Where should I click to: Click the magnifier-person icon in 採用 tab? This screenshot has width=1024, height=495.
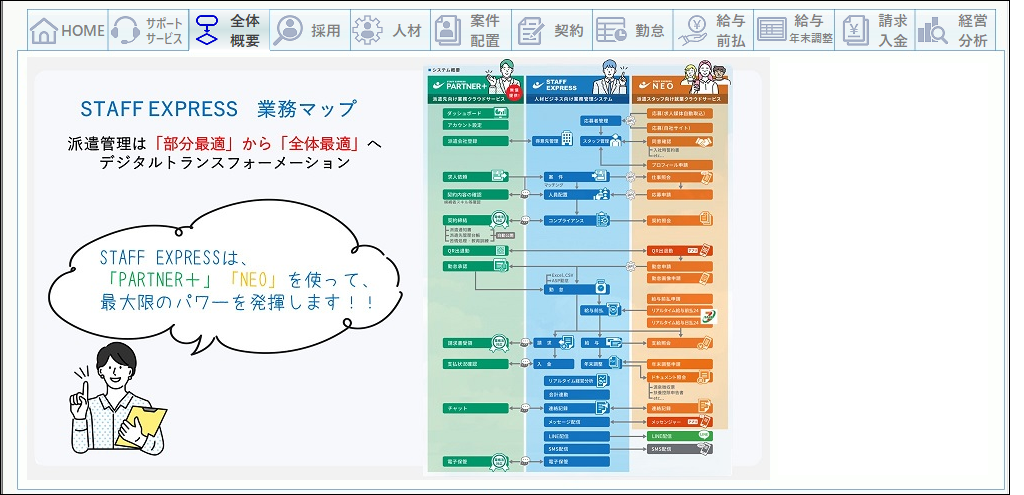coord(288,30)
